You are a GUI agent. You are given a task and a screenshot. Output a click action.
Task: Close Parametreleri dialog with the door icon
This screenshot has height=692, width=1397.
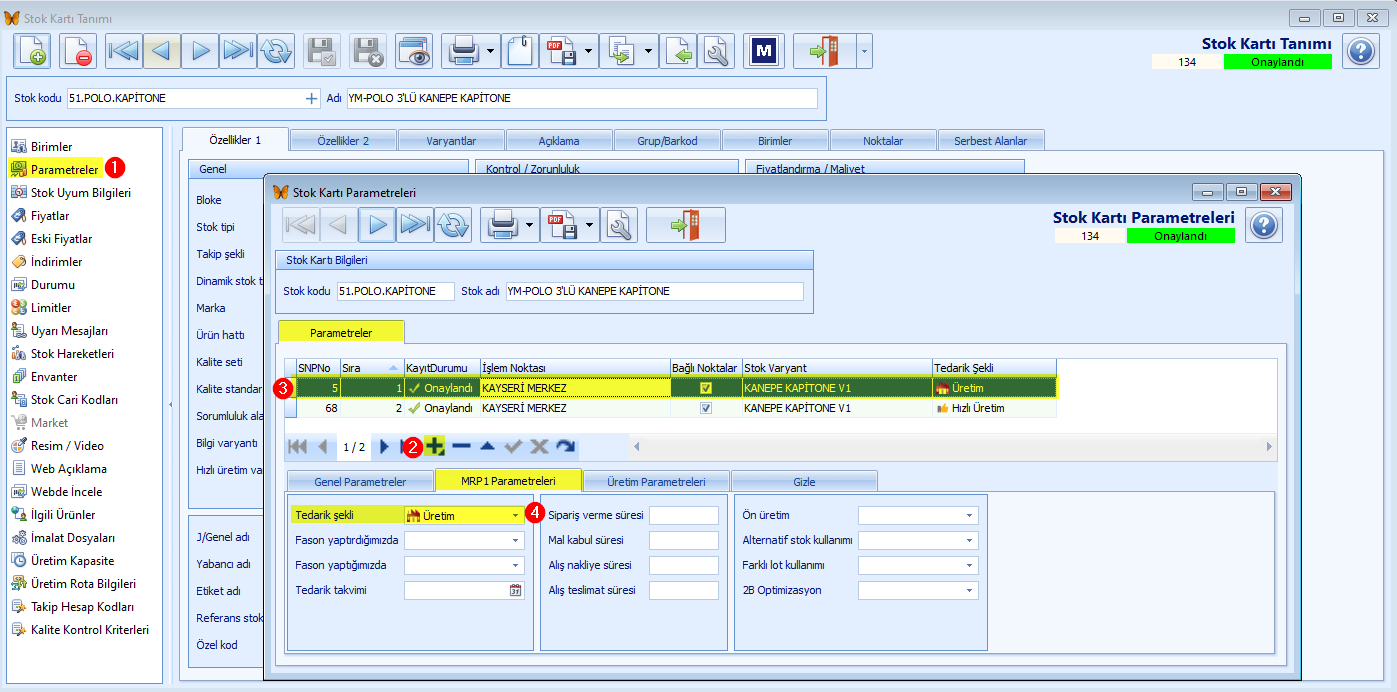click(686, 225)
